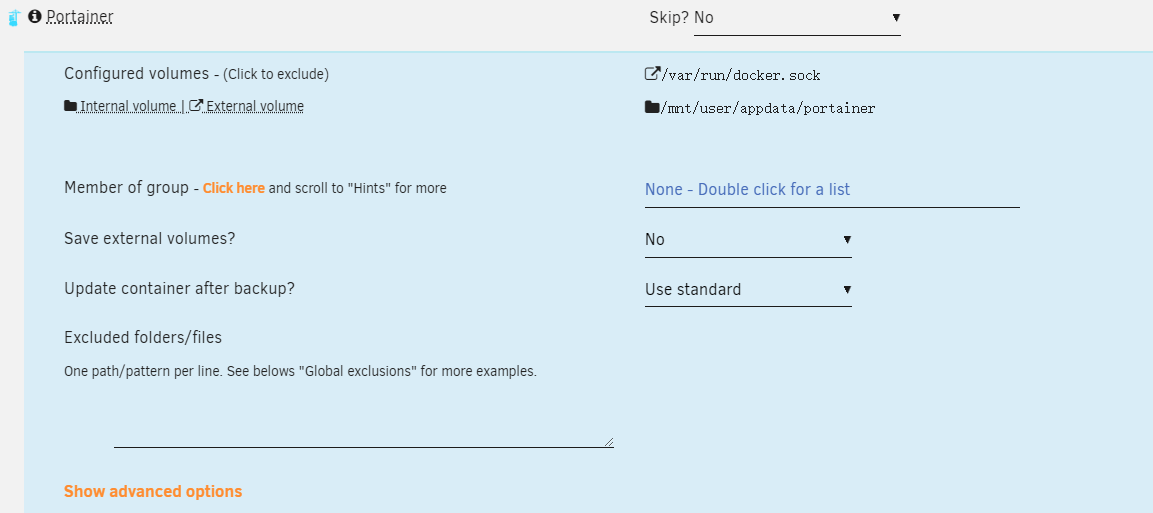This screenshot has width=1153, height=513.
Task: Open the Skip? dropdown for Portainer
Action: point(797,18)
